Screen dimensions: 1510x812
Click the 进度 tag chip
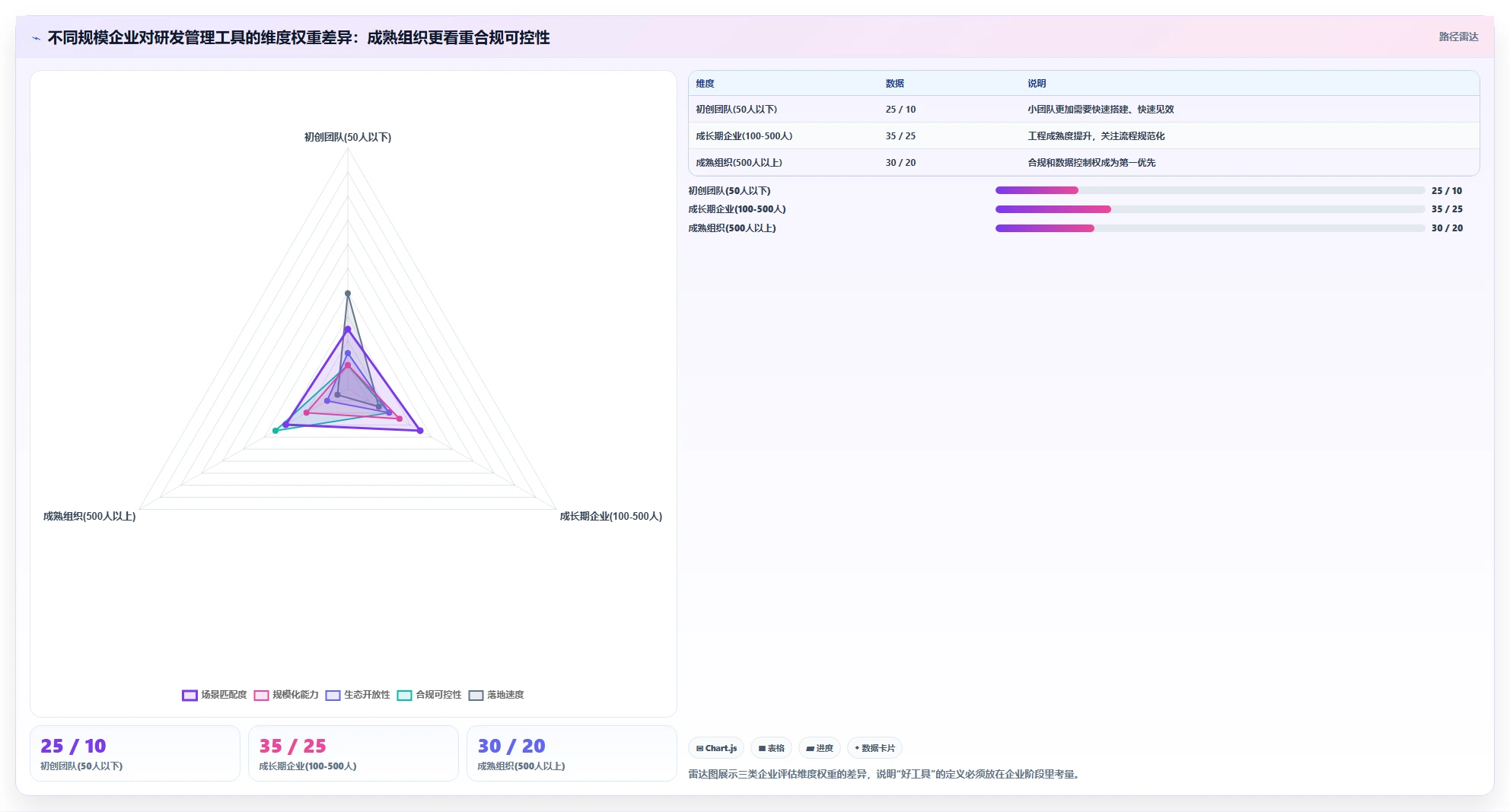pyautogui.click(x=820, y=748)
